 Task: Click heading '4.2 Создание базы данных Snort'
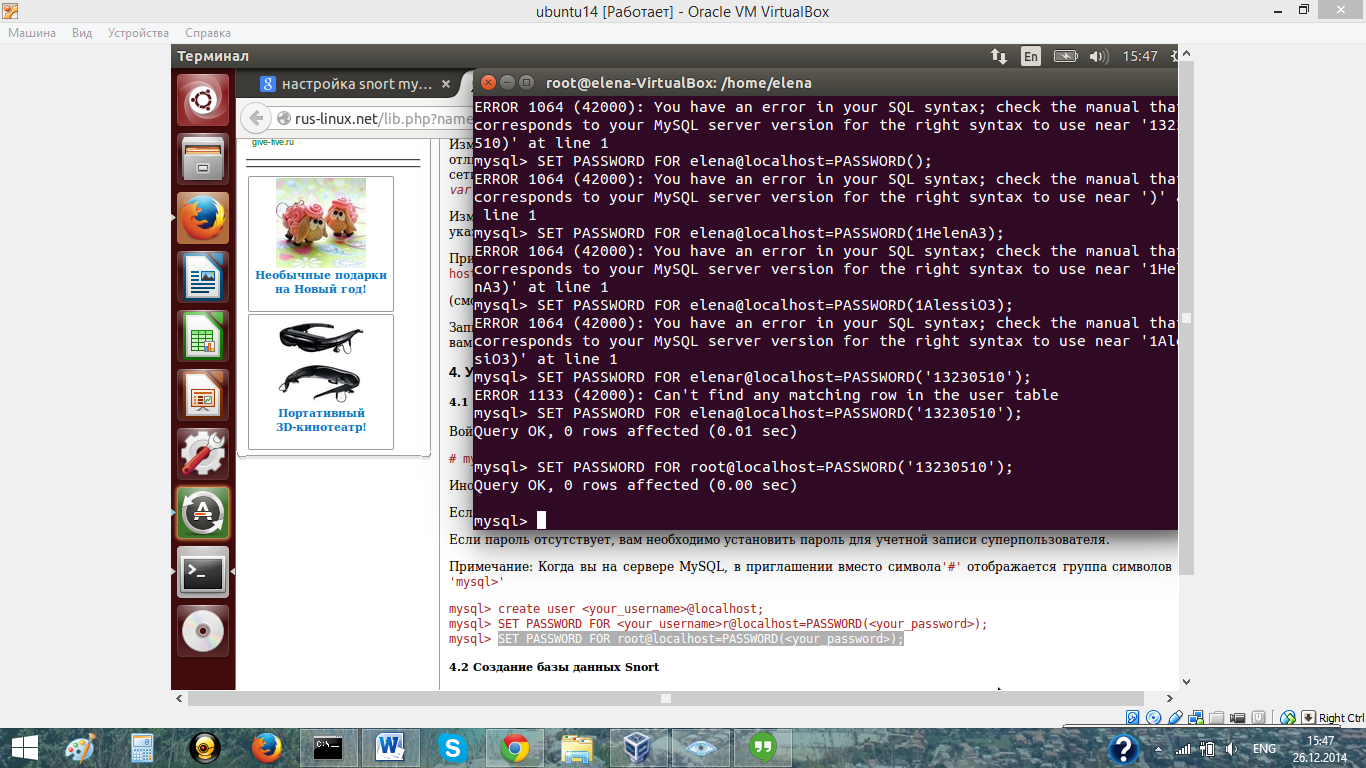tap(554, 667)
